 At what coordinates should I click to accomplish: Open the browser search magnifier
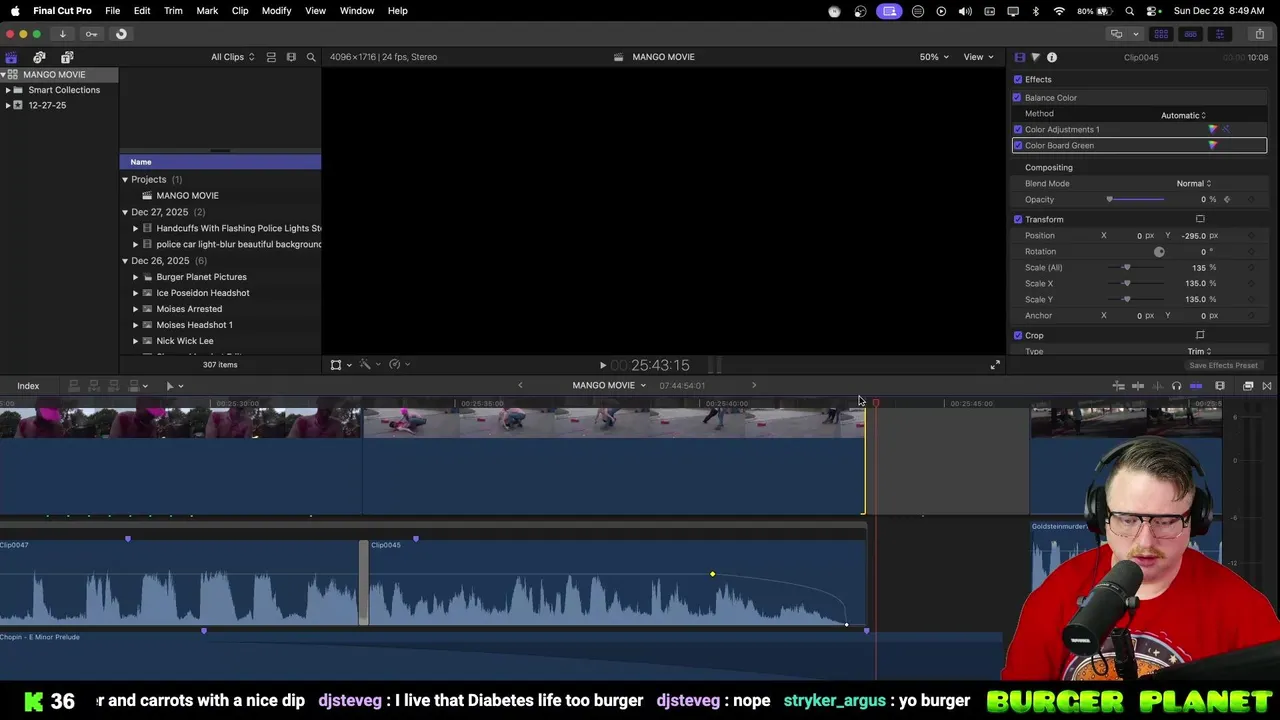[x=311, y=57]
